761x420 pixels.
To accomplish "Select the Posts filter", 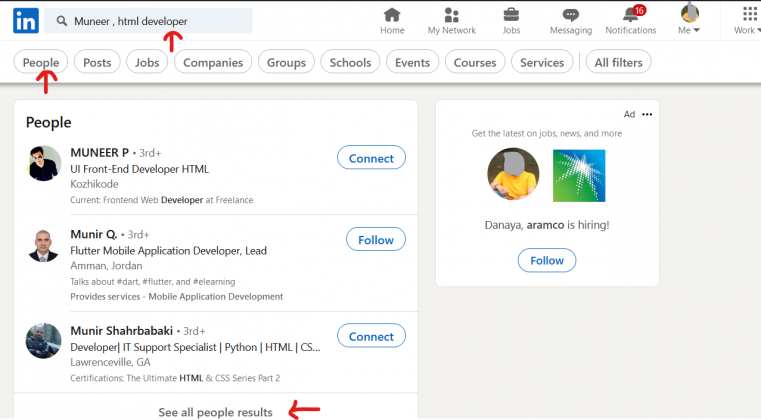I will [x=97, y=62].
